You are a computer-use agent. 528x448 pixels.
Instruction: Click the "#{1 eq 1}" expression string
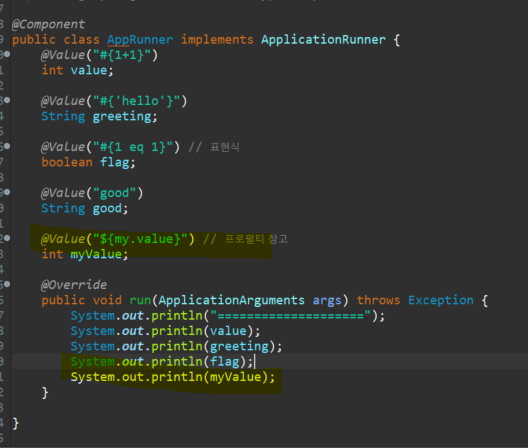133,147
